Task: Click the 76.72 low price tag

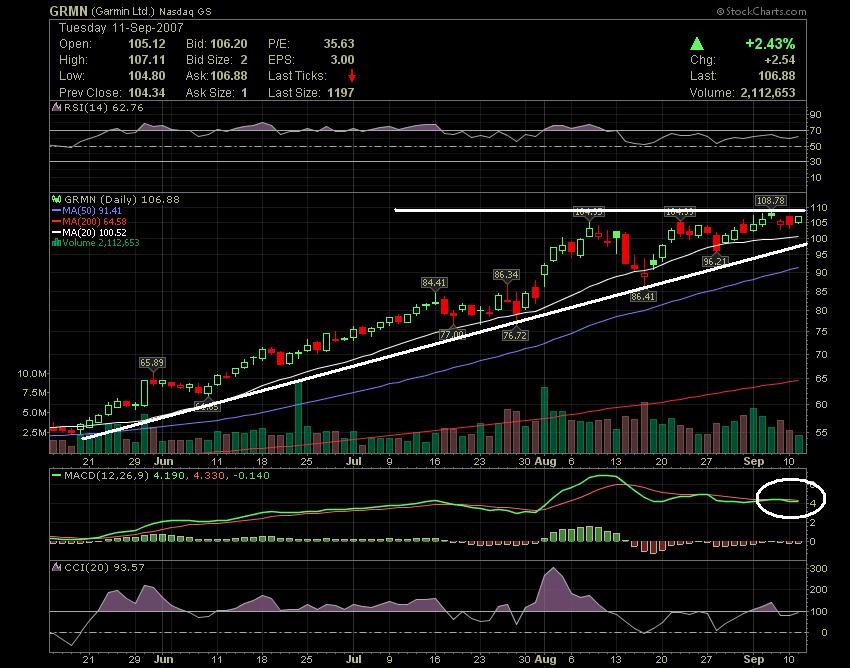Action: click(x=515, y=336)
